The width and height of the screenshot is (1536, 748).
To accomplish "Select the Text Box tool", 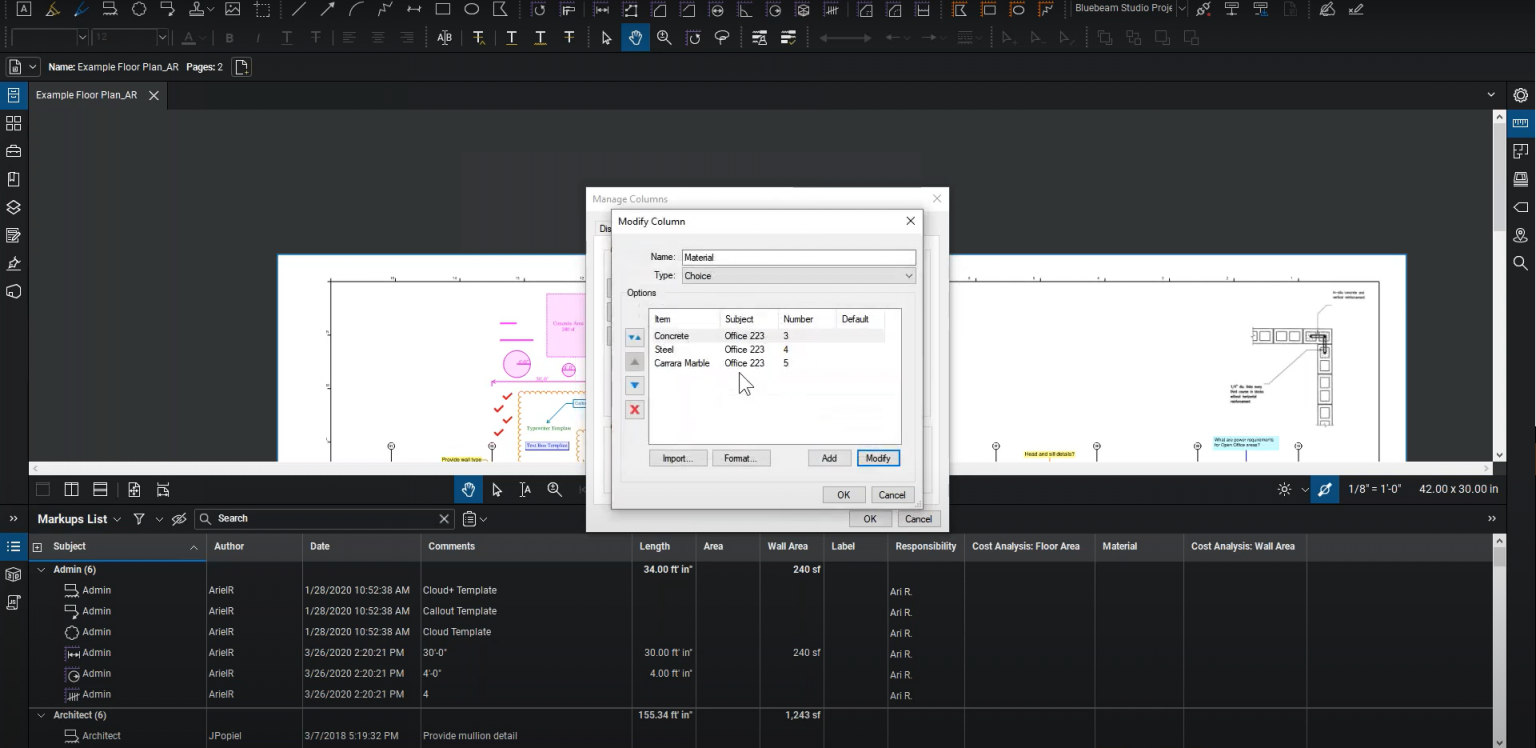I will pos(24,9).
